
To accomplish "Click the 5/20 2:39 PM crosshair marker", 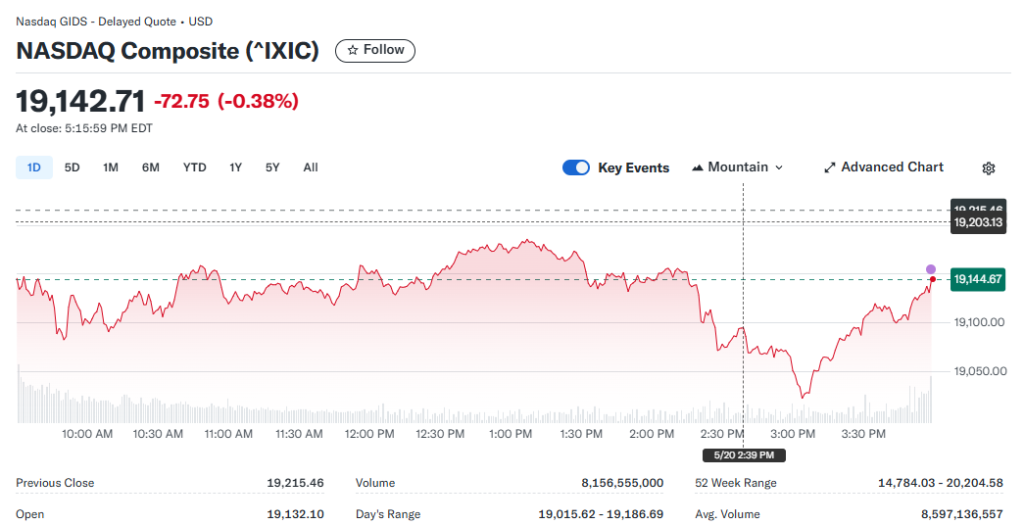I will click(744, 455).
